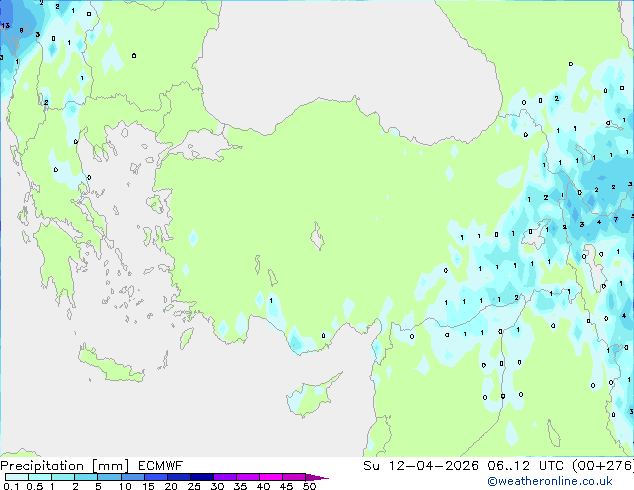Click the 15–20 mm royal blue swatch
634x490 pixels.
click(155, 477)
